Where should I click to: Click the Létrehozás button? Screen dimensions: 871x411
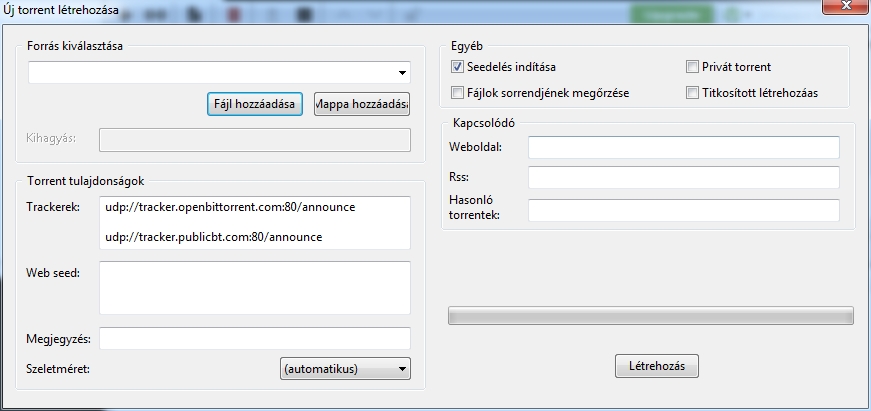point(657,366)
